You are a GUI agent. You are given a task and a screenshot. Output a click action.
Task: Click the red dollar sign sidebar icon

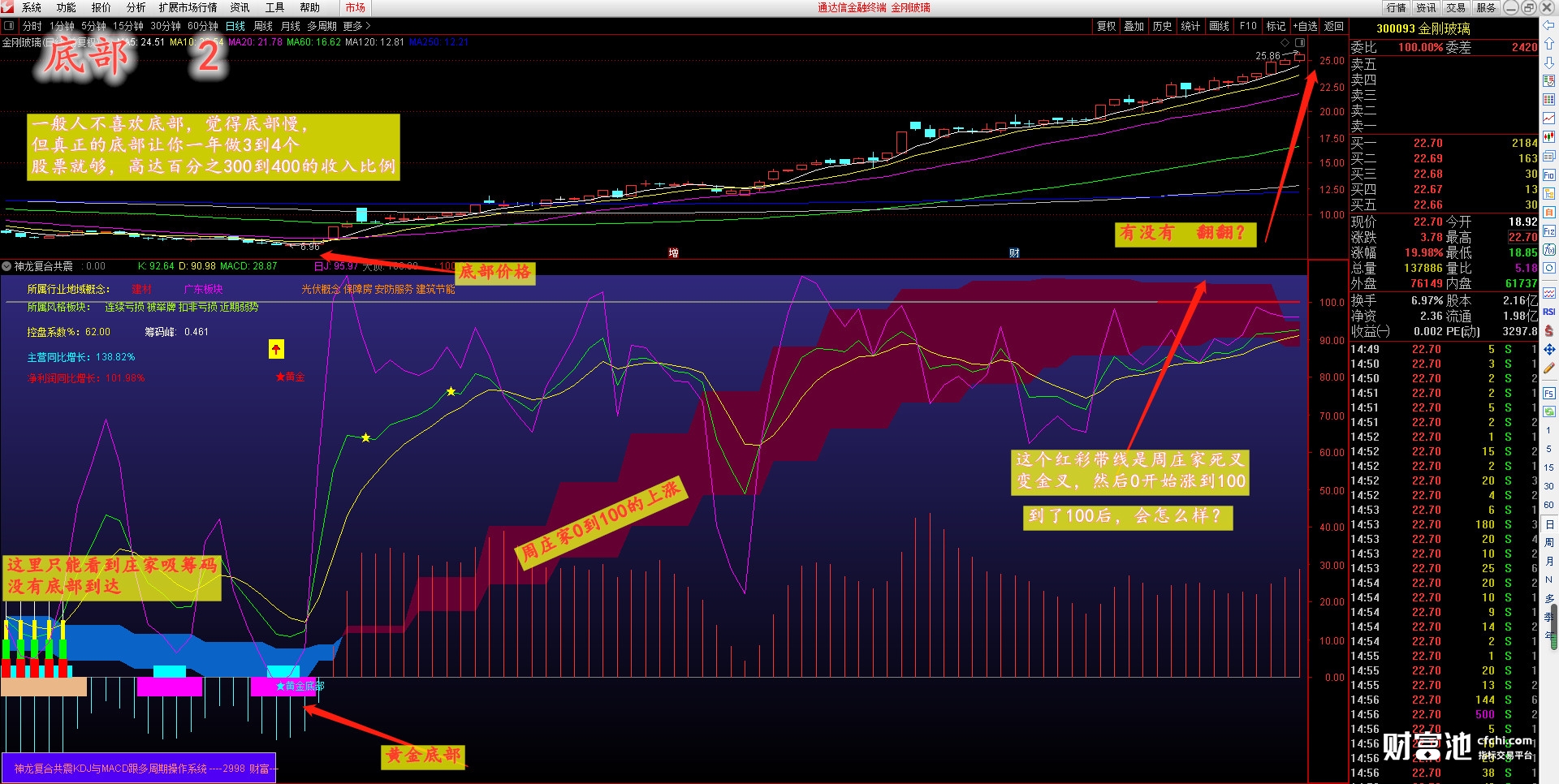coord(1548,330)
